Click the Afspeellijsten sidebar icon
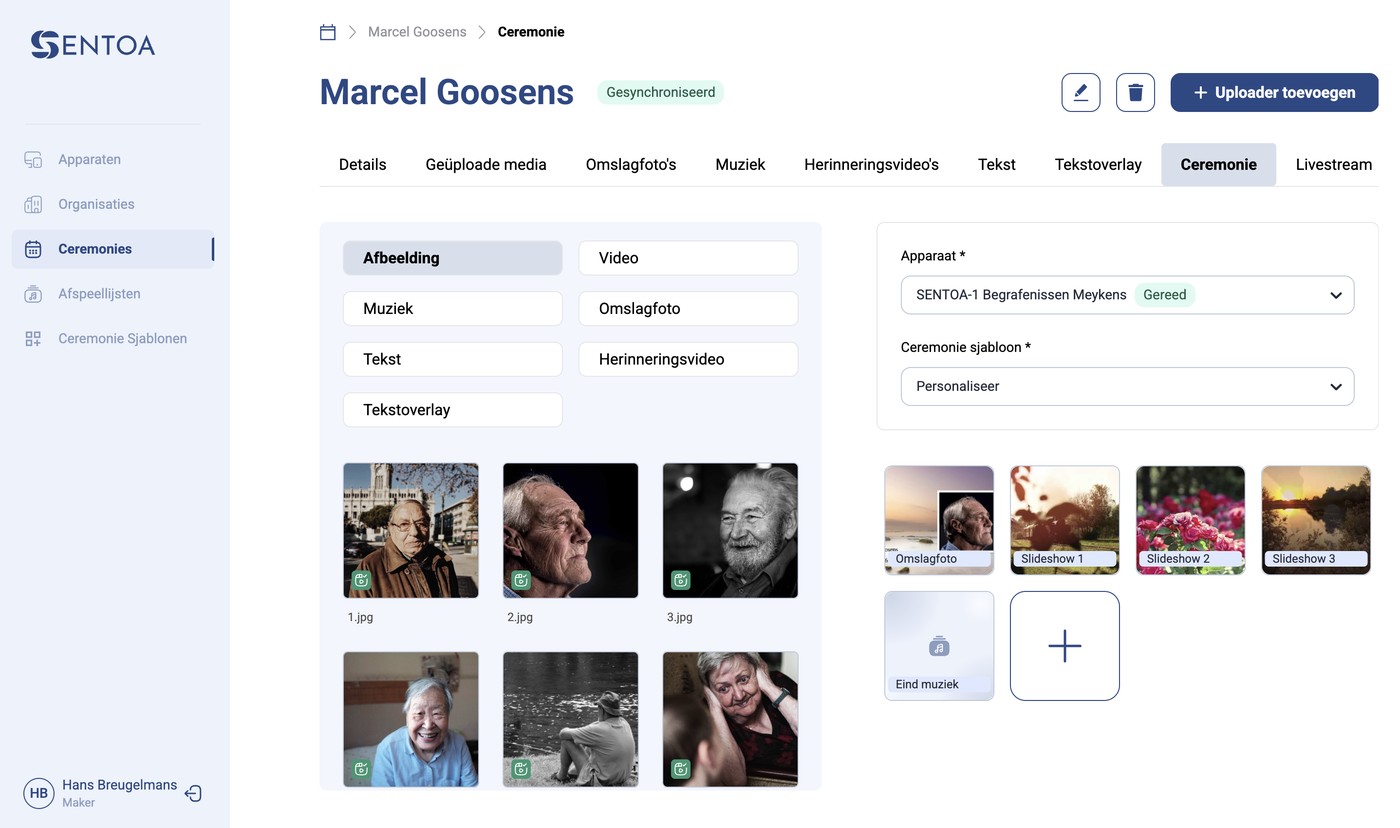Image resolution: width=1400 pixels, height=828 pixels. pos(33,294)
